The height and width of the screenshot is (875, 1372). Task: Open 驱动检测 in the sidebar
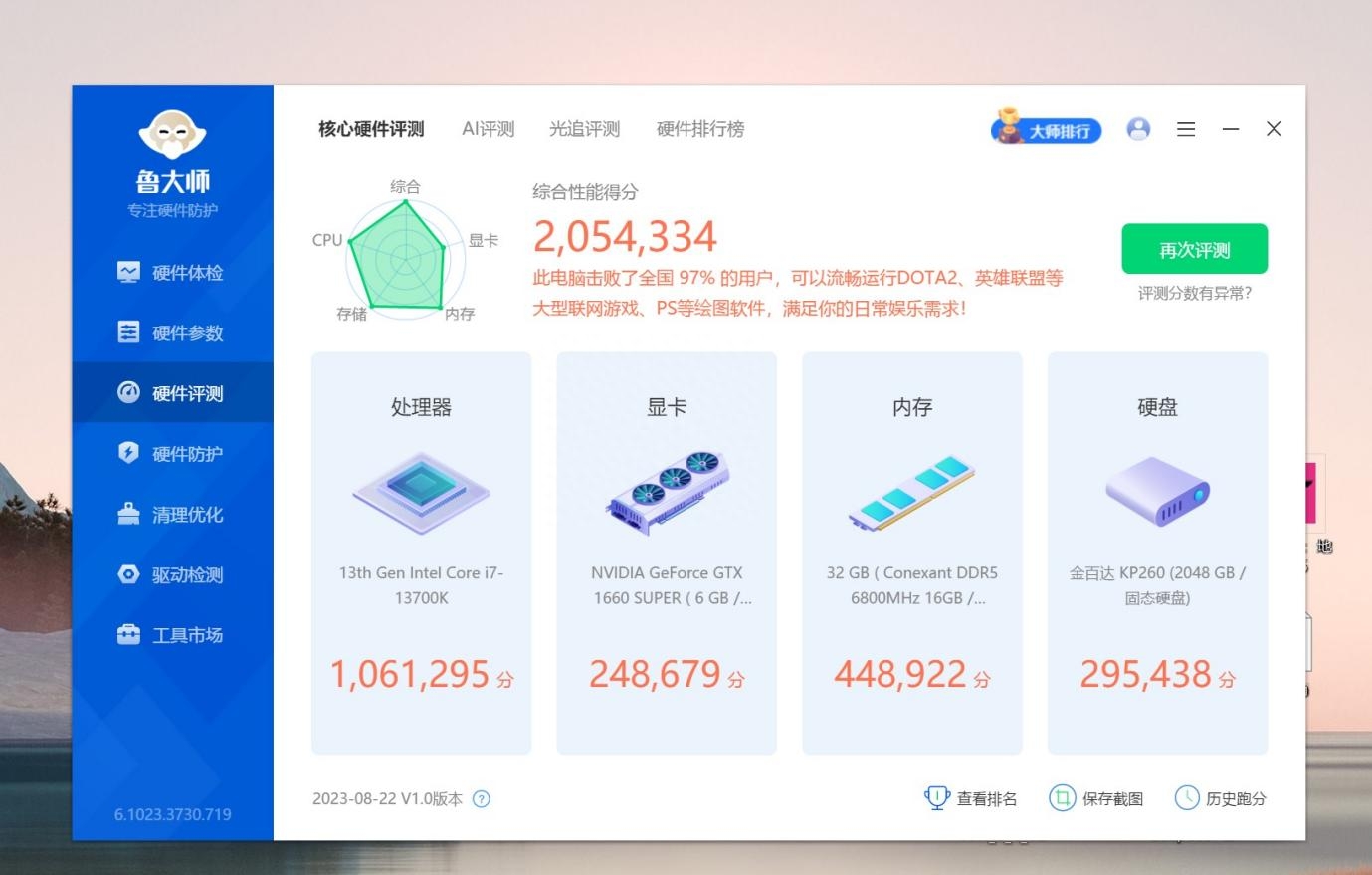172,574
